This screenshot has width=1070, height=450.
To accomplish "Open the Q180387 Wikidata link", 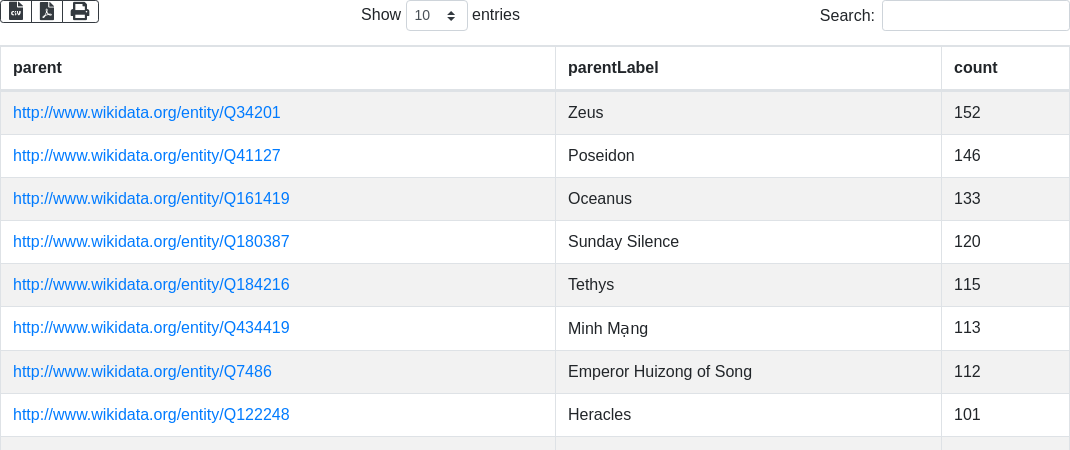I will (151, 242).
